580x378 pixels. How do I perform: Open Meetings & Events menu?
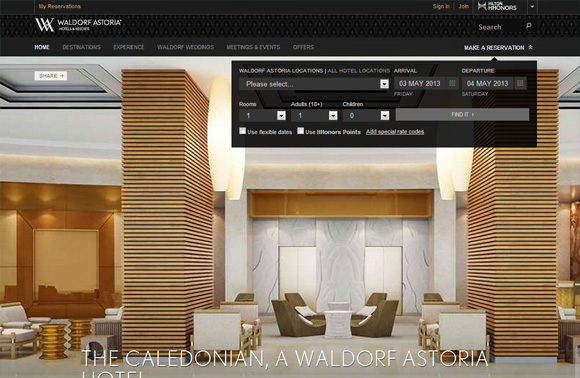[253, 47]
